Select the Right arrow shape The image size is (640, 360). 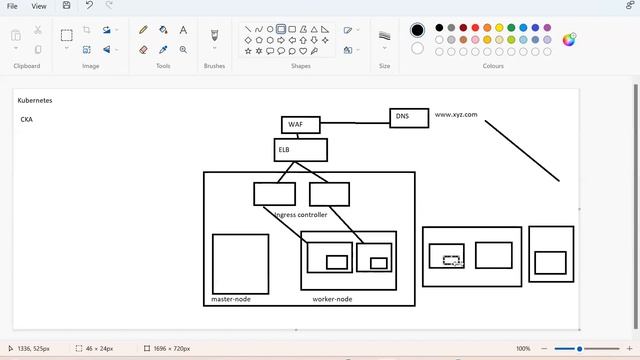point(281,40)
